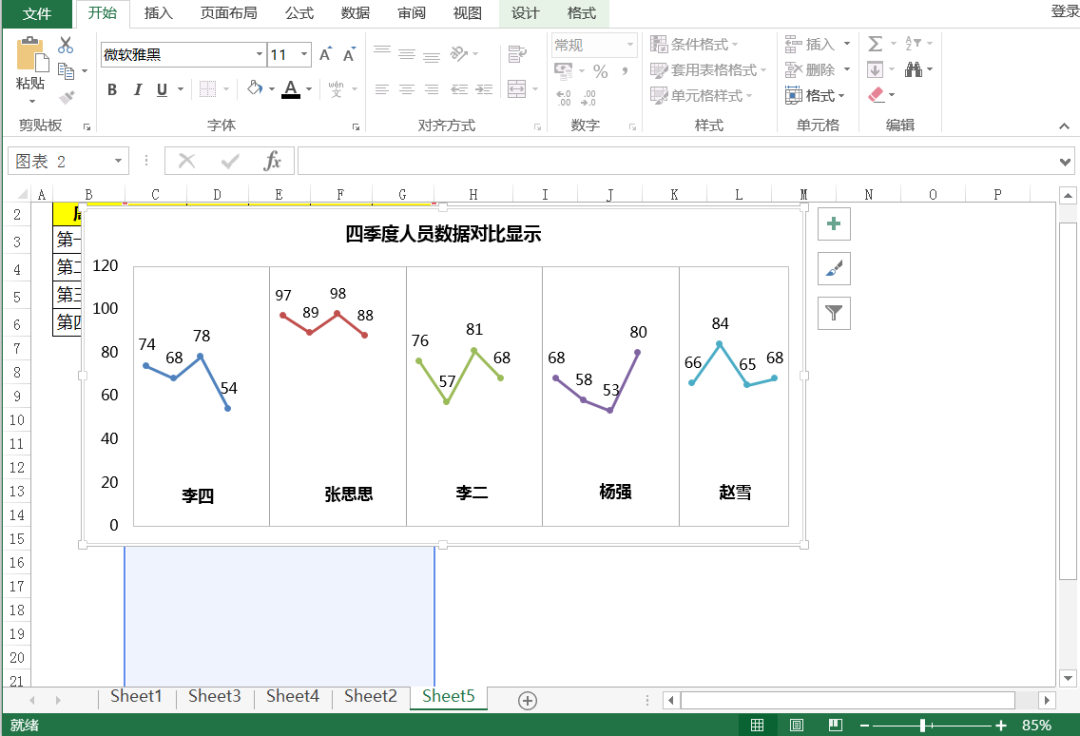1080x736 pixels.
Task: Click the comma style icon
Action: click(x=625, y=71)
